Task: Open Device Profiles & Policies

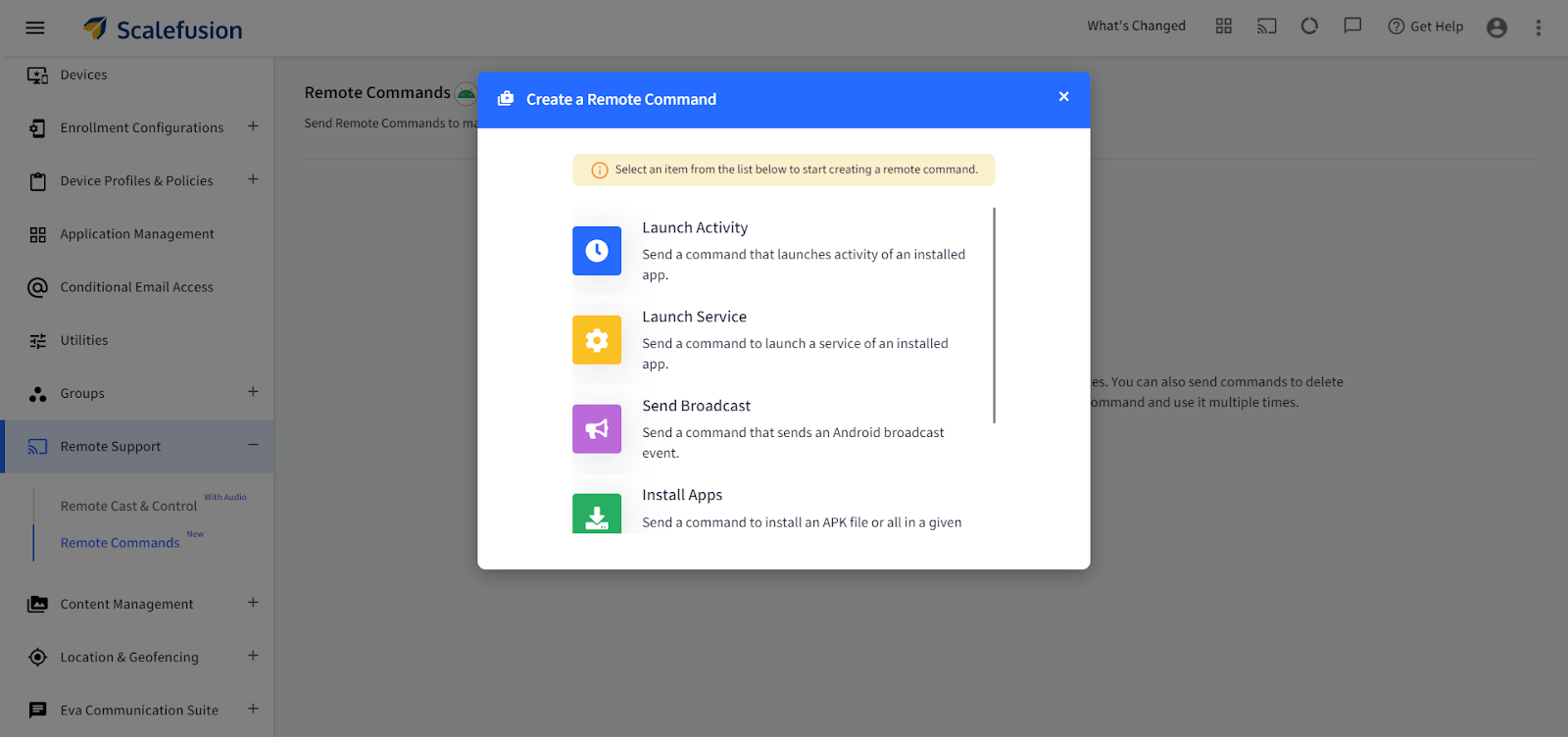Action: 136,180
